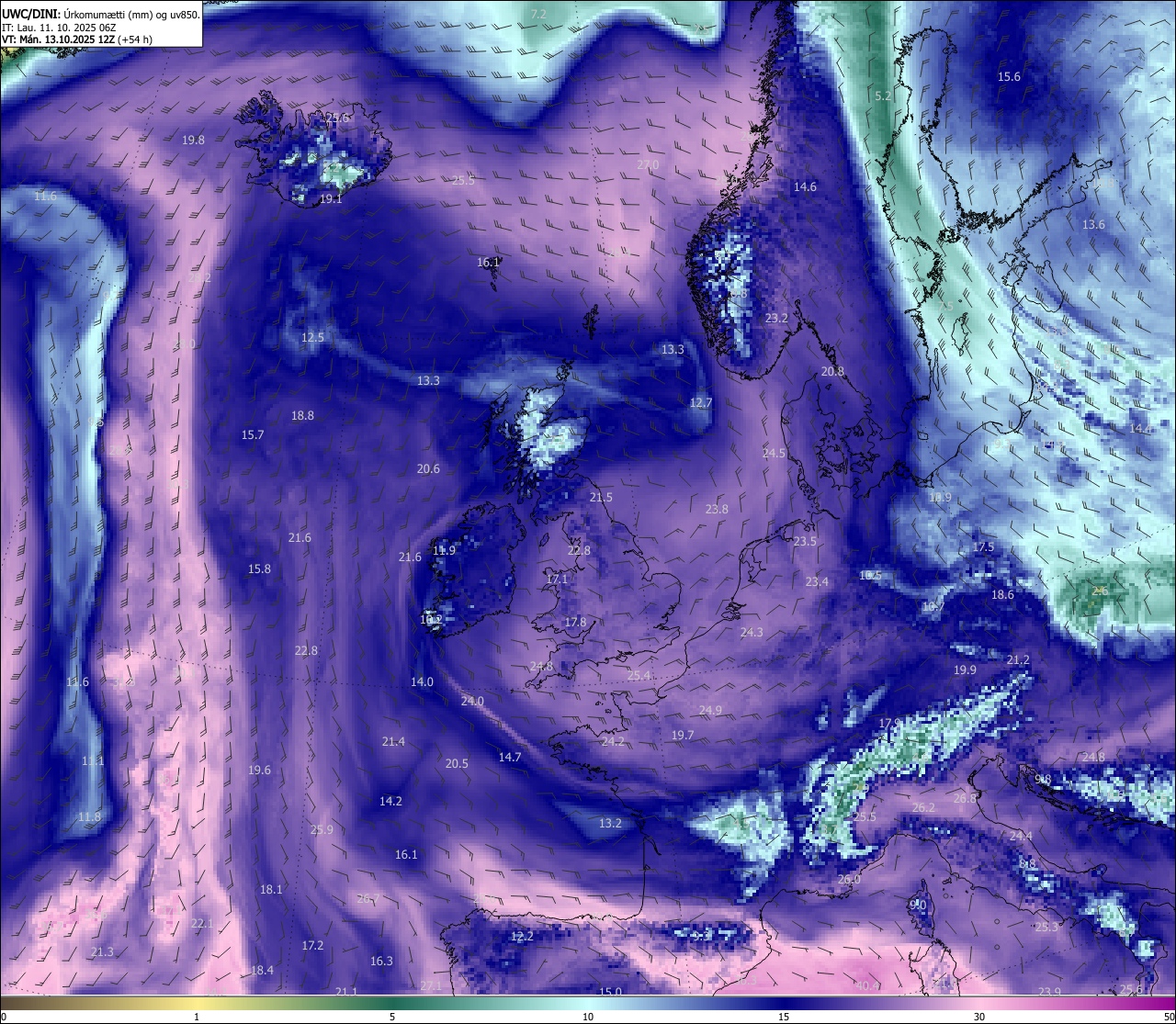The width and height of the screenshot is (1176, 1024).
Task: Click the 20.5 value label
Action: click(x=457, y=763)
